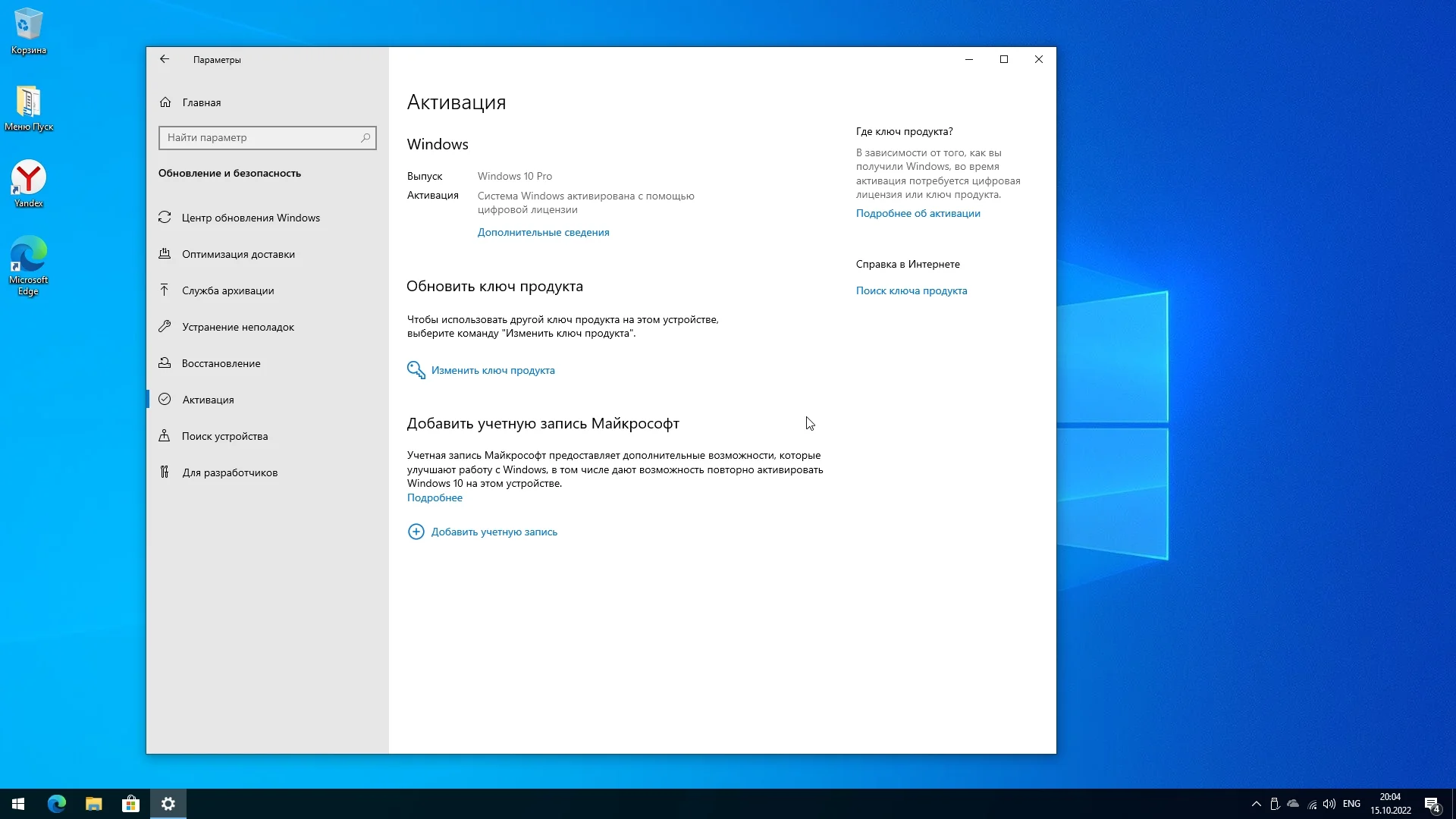This screenshot has width=1456, height=819.
Task: Open Подробнее об активации link
Action: pos(918,214)
